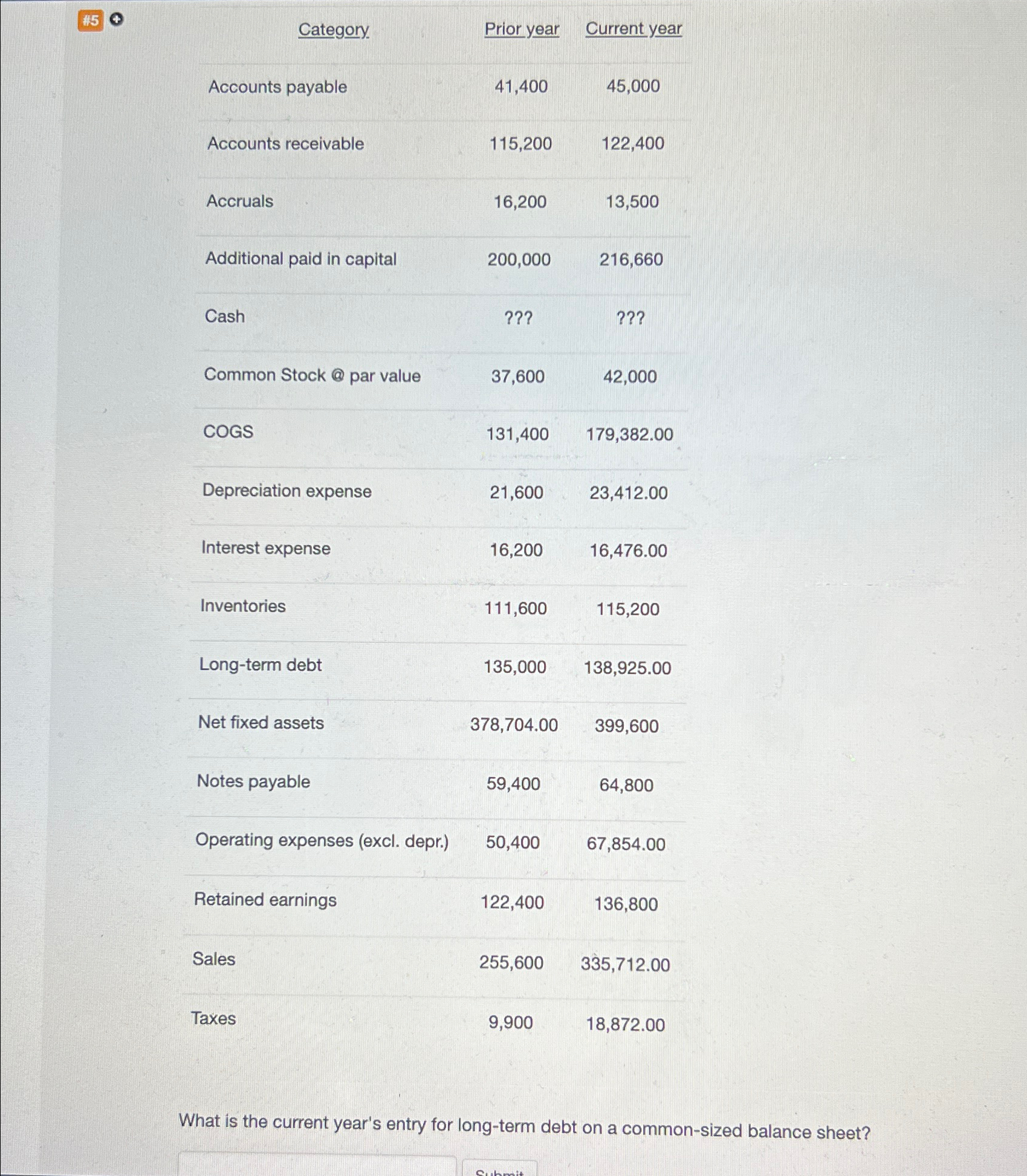Click the Taxes 18,872.00 value

(626, 1023)
